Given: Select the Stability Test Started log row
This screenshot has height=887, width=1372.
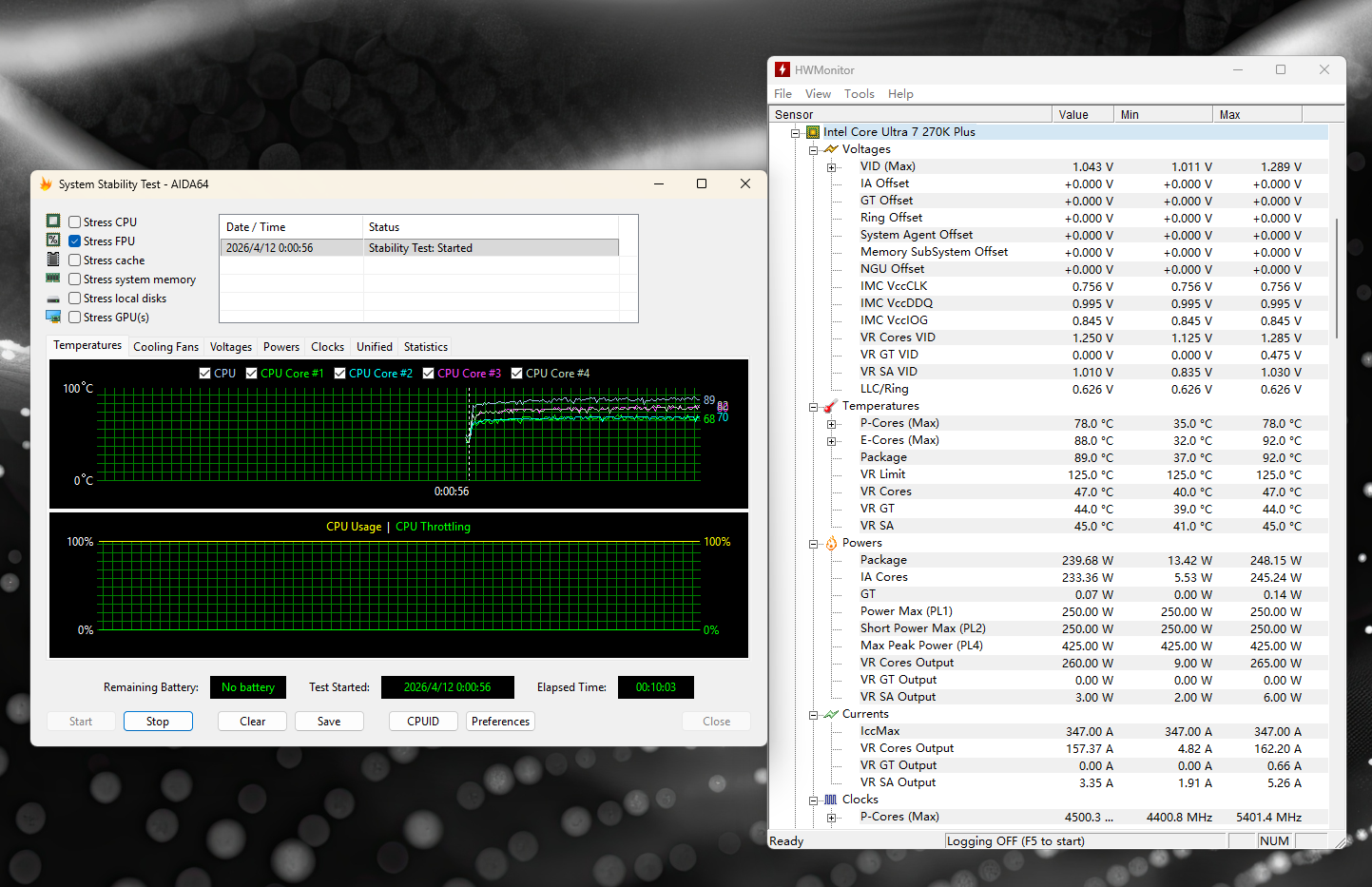Looking at the screenshot, I should point(418,248).
